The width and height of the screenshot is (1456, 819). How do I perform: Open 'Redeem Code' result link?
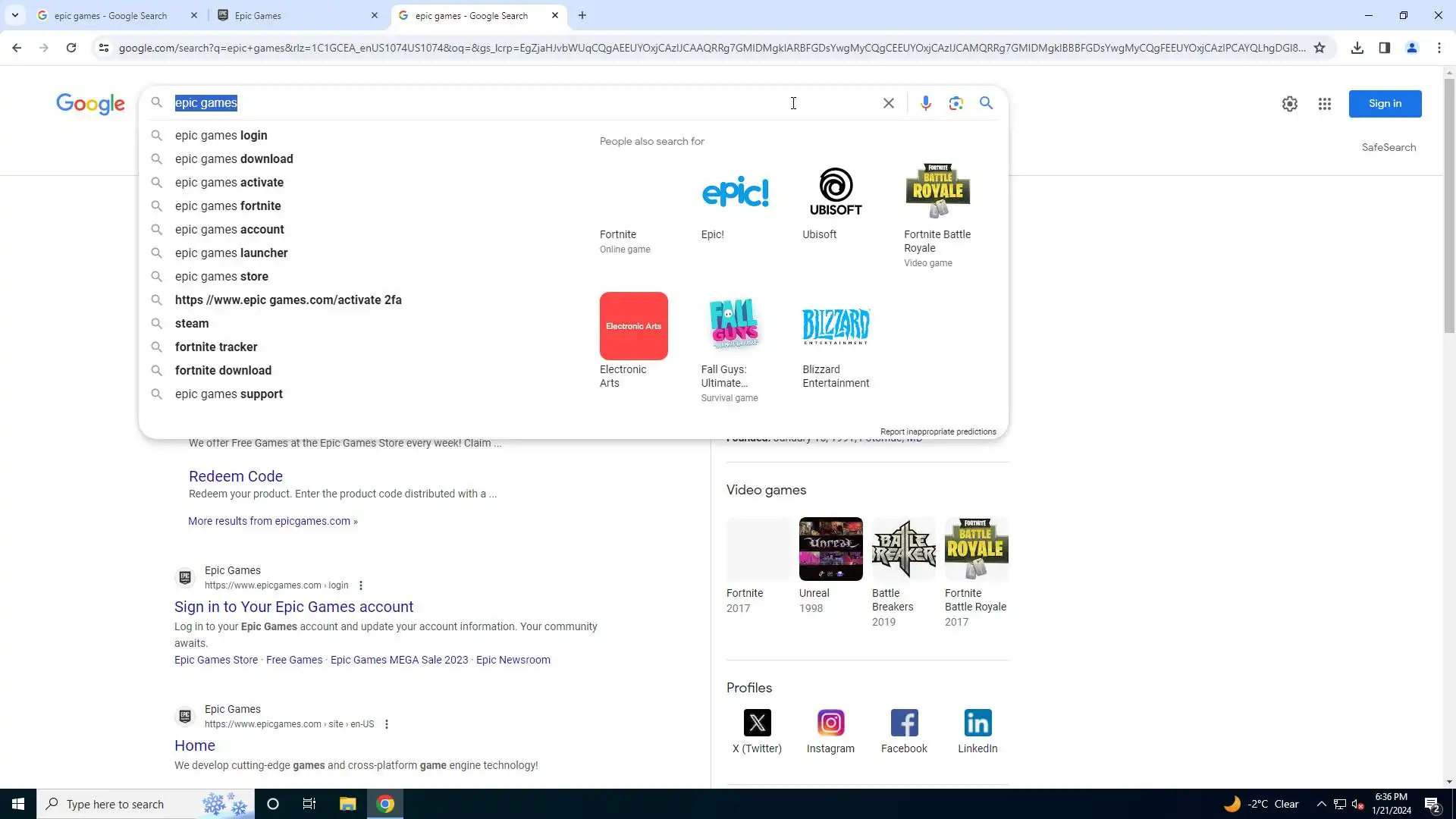pos(235,476)
